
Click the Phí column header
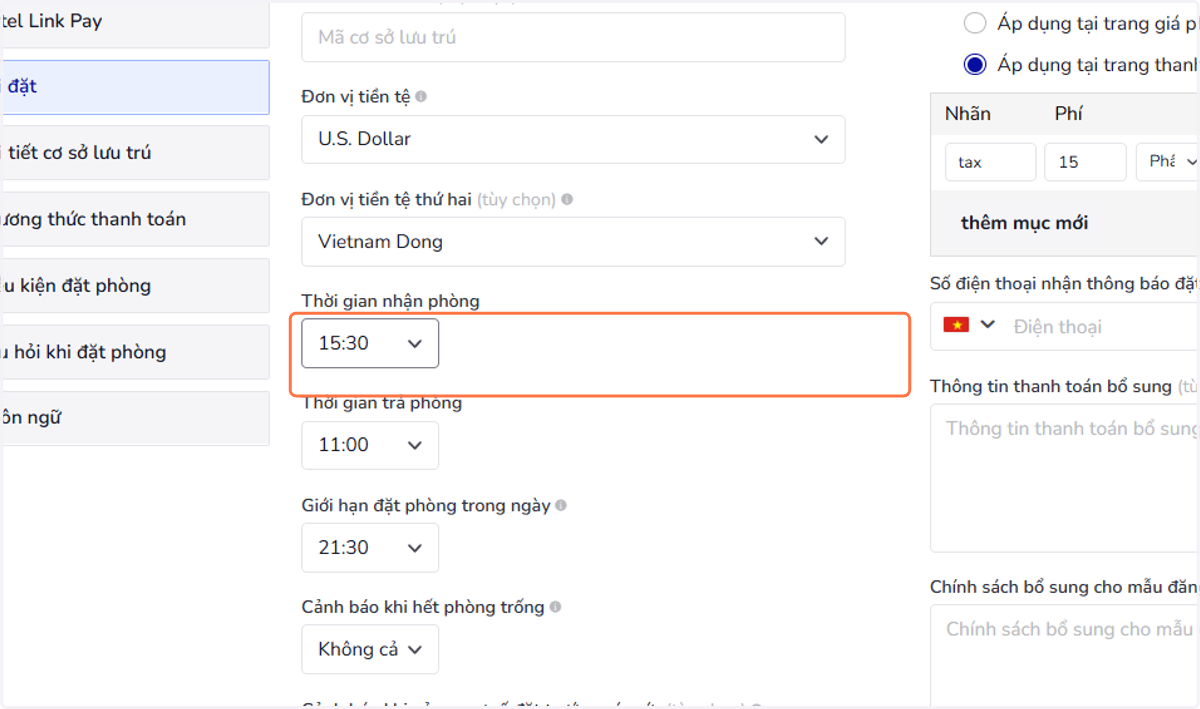click(x=1068, y=114)
